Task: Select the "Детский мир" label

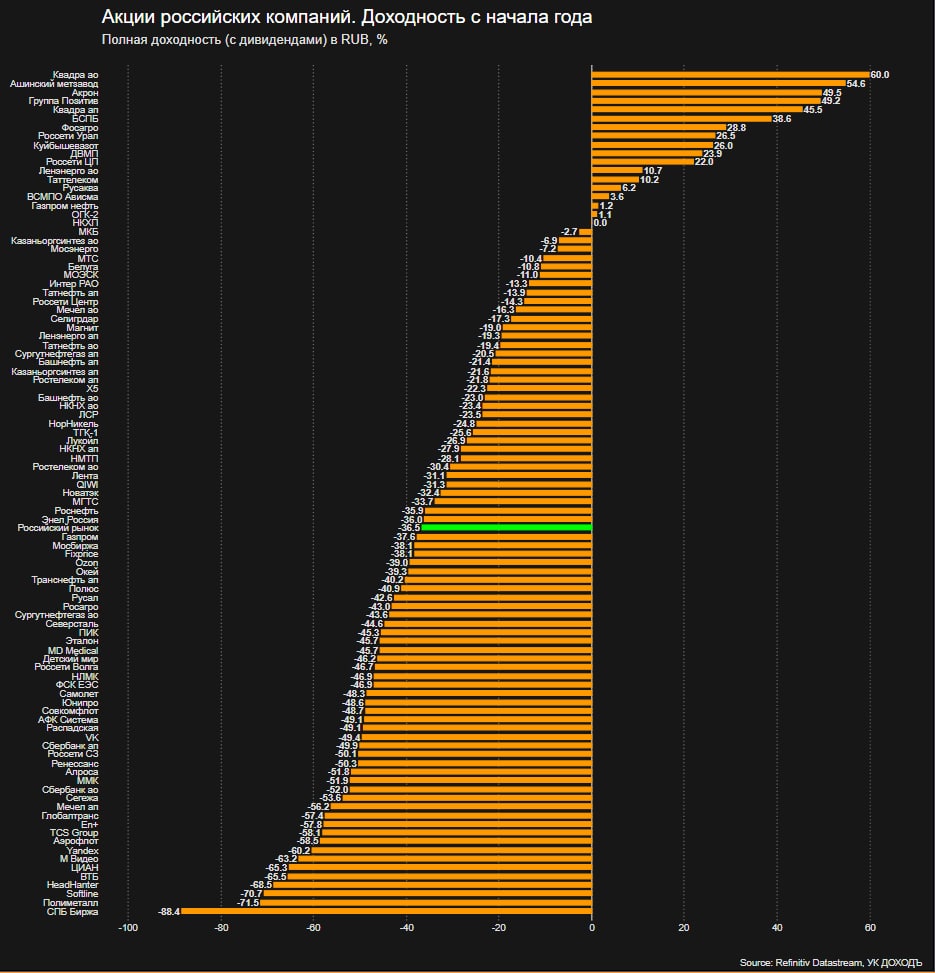Action: [x=71, y=659]
